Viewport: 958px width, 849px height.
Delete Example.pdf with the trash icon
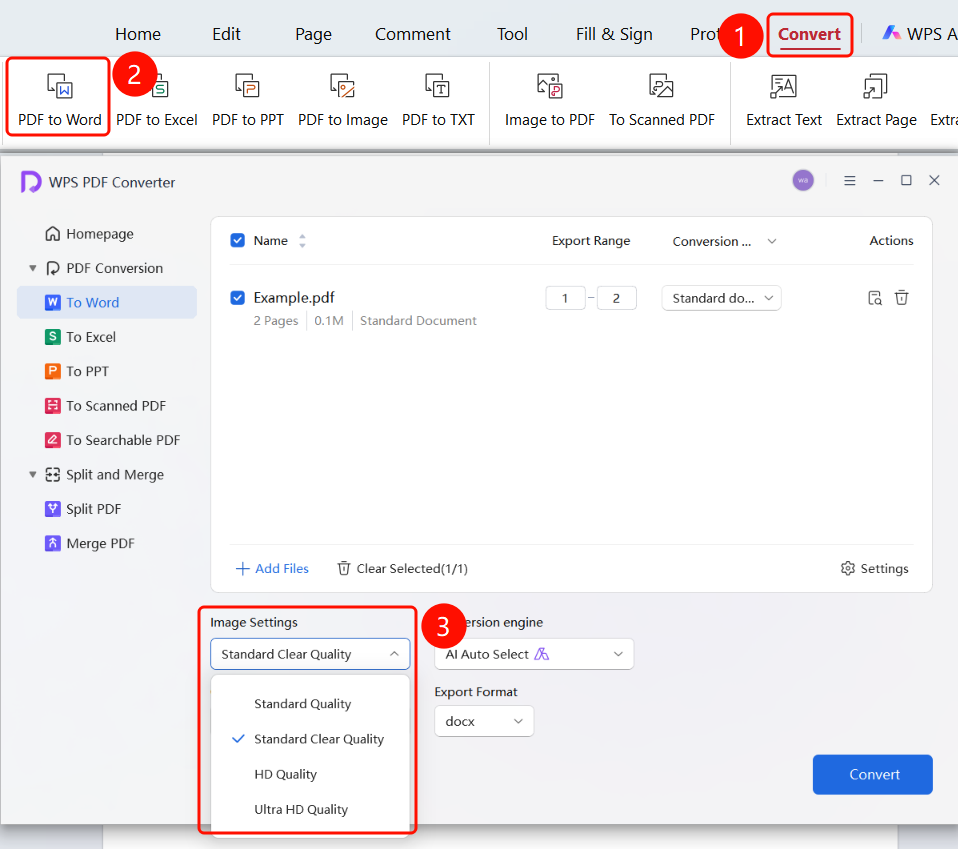tap(902, 298)
